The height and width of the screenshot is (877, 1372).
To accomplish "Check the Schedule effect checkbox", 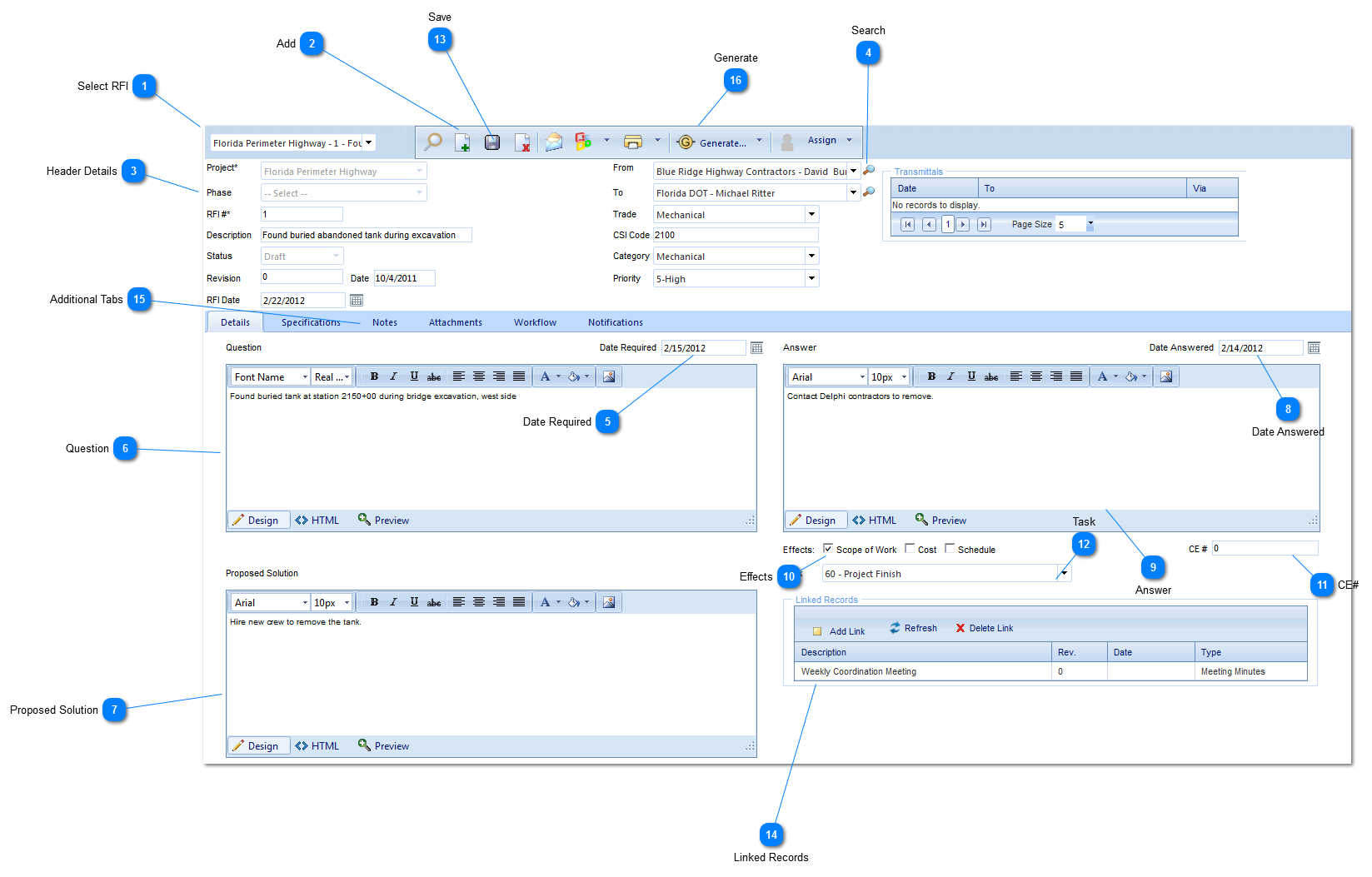I will [950, 548].
